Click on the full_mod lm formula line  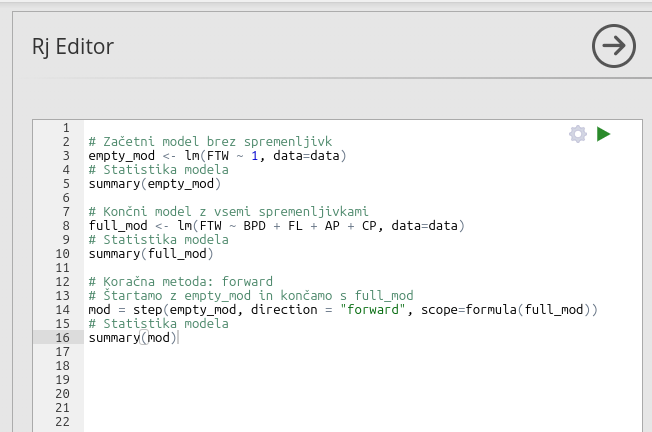click(276, 225)
